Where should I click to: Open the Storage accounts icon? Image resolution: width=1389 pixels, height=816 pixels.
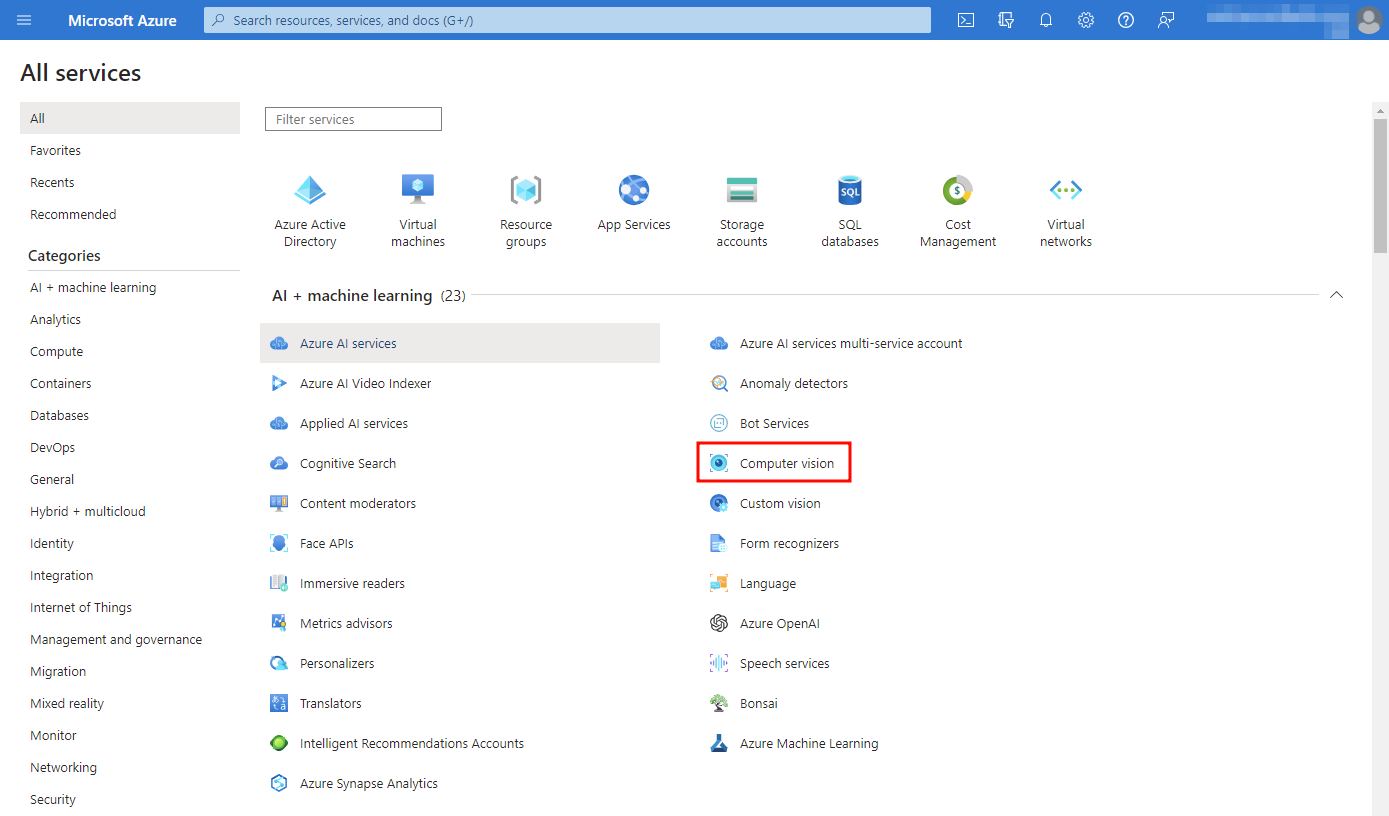pos(742,190)
